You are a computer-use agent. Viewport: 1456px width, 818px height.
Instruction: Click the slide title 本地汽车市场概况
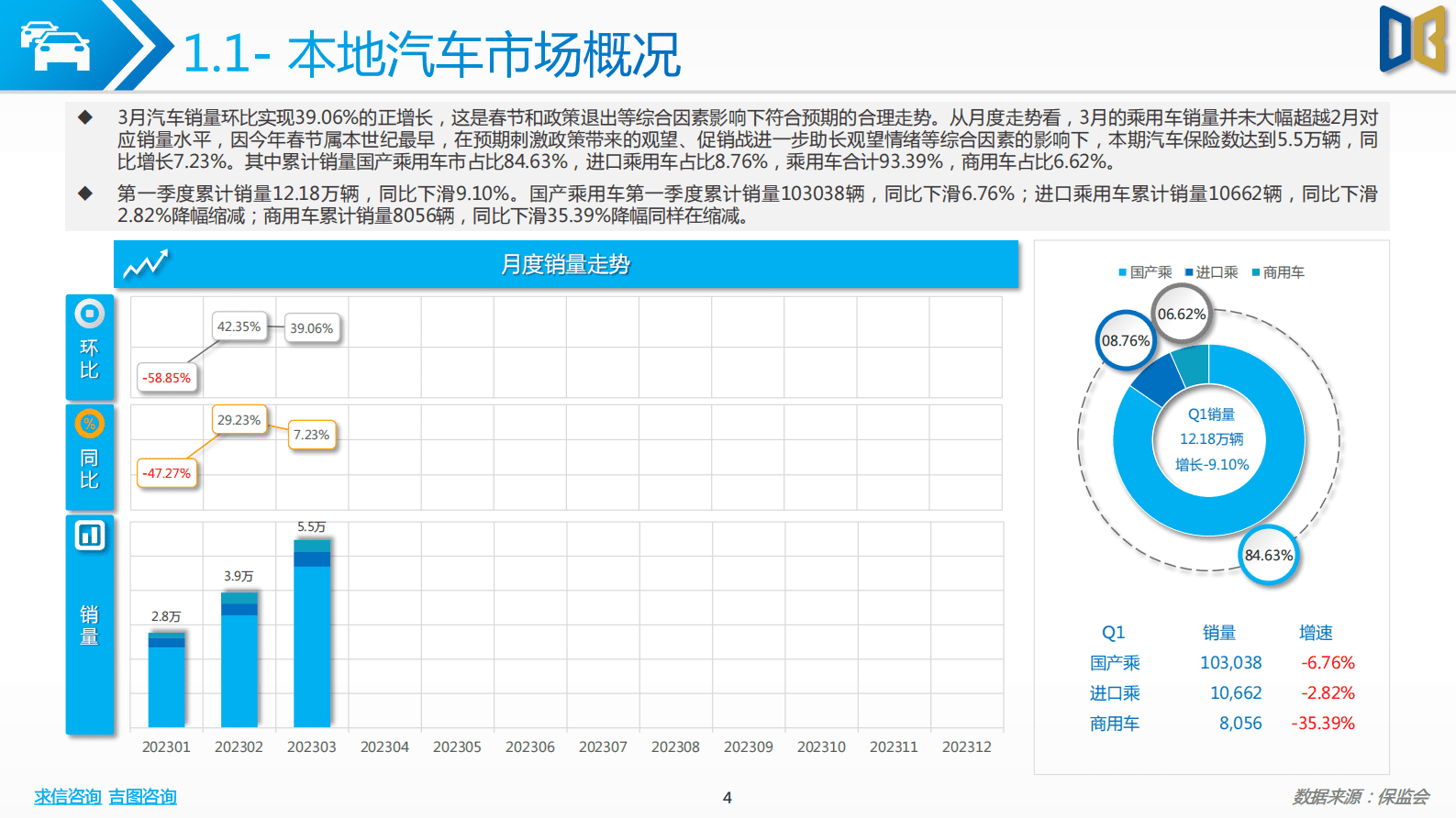[x=484, y=54]
